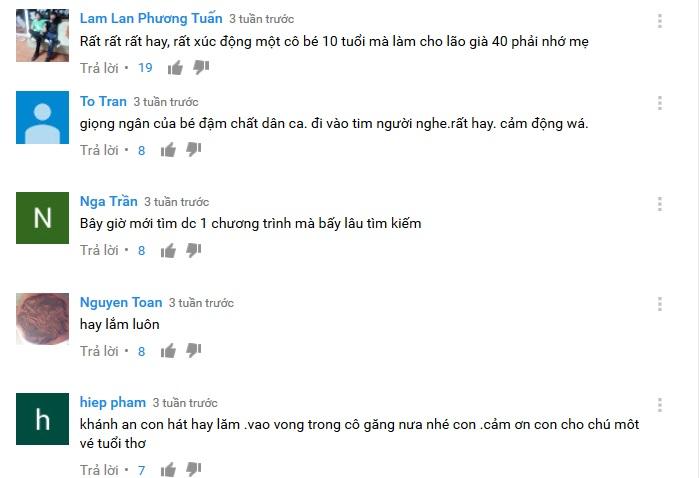Open options menu for Nguyen Toan comment
The image size is (699, 478).
click(x=660, y=304)
